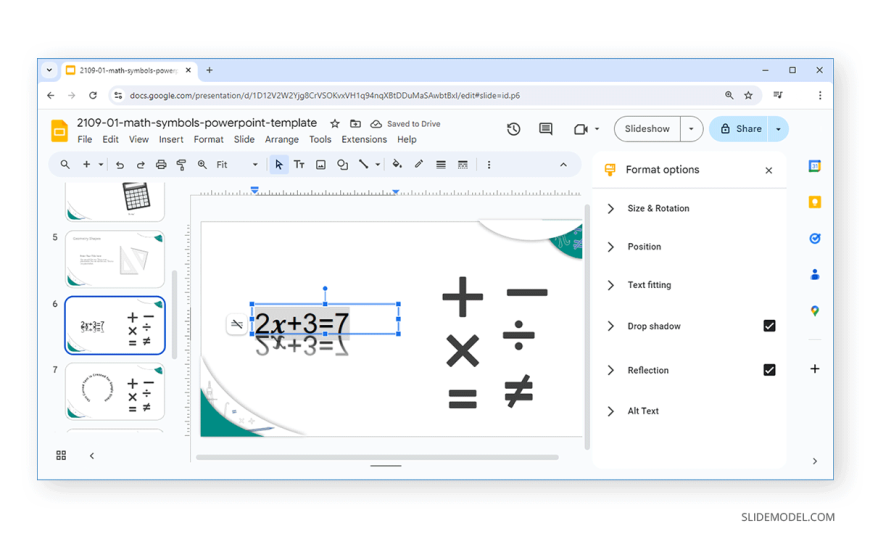Screen dimensions: 870x539
Task: Open the Slideshow options dropdown arrow
Action: tap(691, 129)
